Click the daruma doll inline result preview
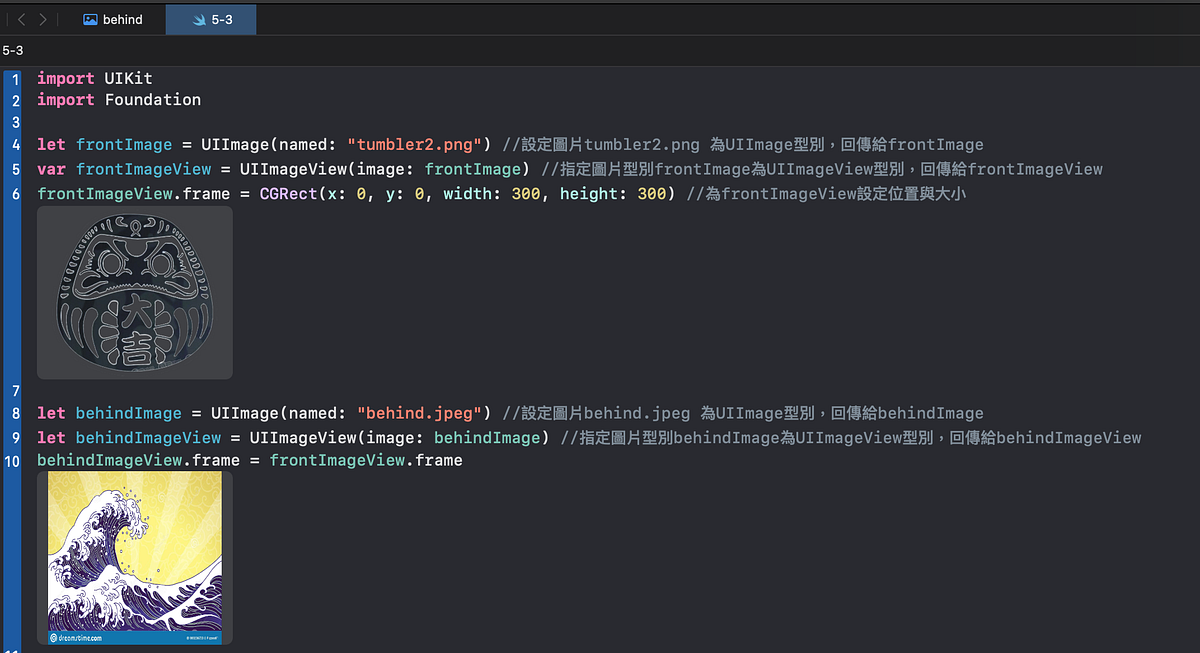Viewport: 1200px width, 653px height. pos(134,292)
